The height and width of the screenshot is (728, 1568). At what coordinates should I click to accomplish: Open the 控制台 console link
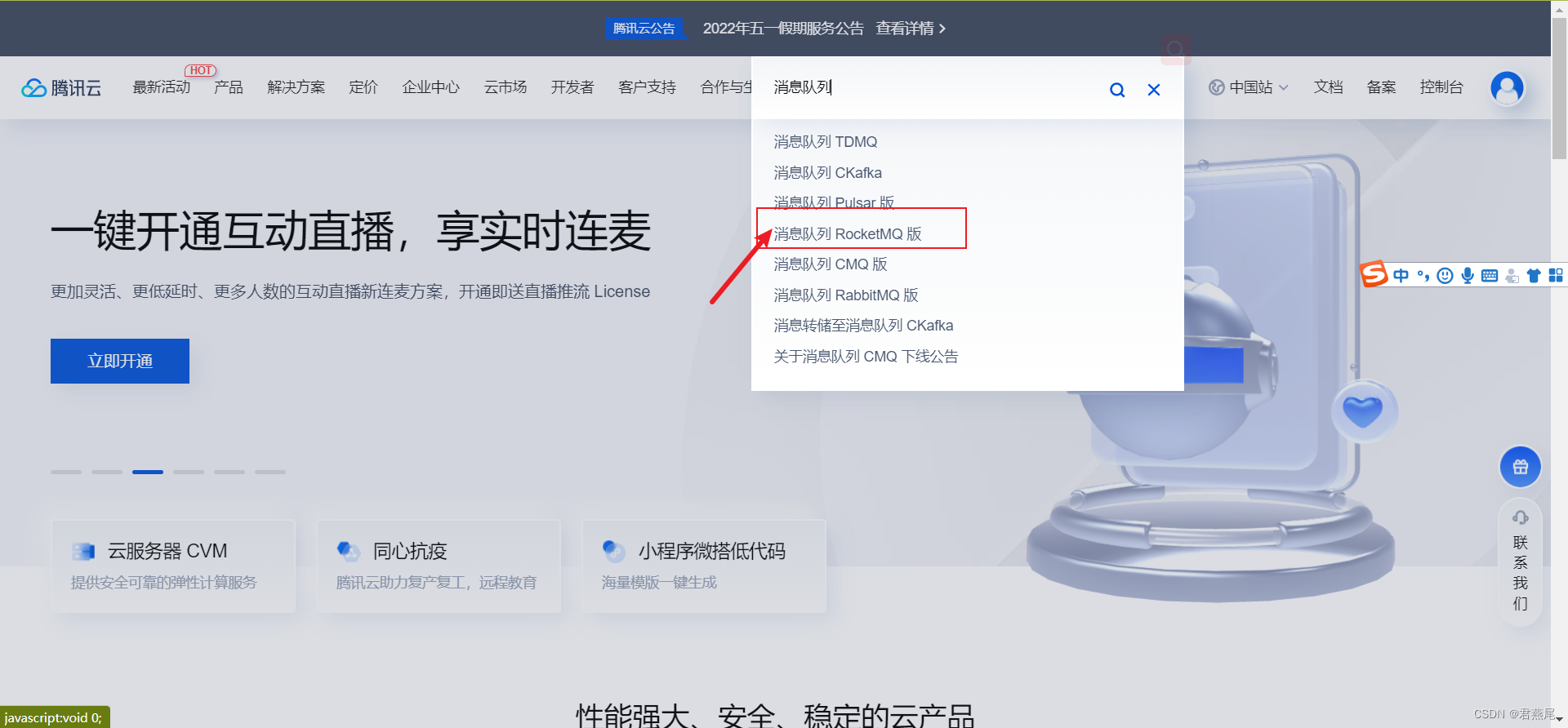point(1441,87)
